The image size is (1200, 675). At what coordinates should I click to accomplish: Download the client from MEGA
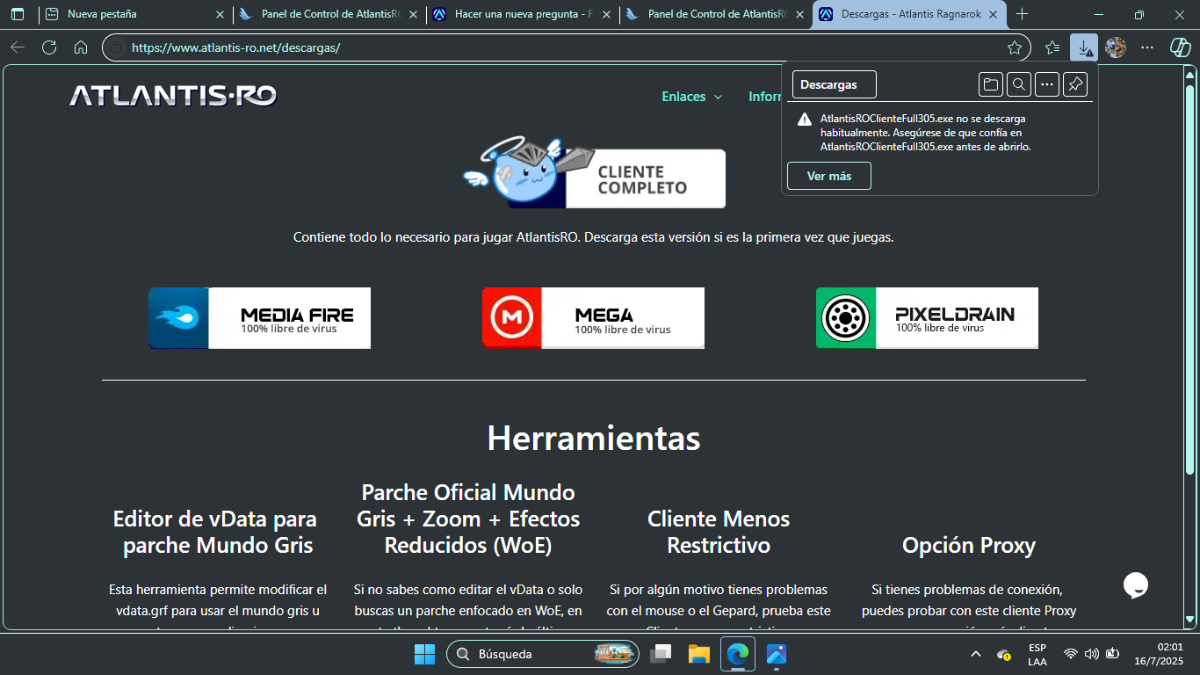click(x=593, y=318)
